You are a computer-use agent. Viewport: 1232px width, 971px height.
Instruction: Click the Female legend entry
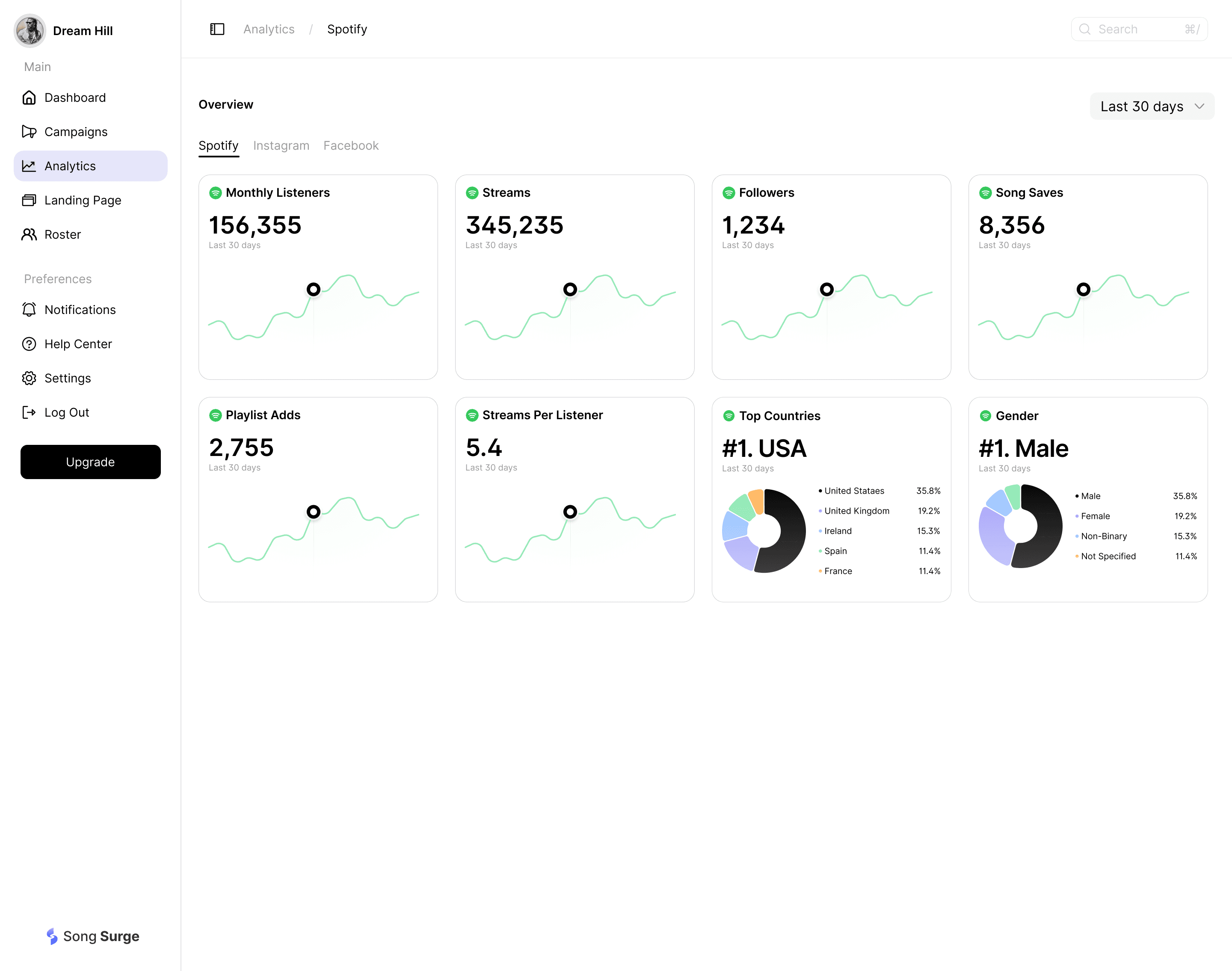click(1135, 515)
